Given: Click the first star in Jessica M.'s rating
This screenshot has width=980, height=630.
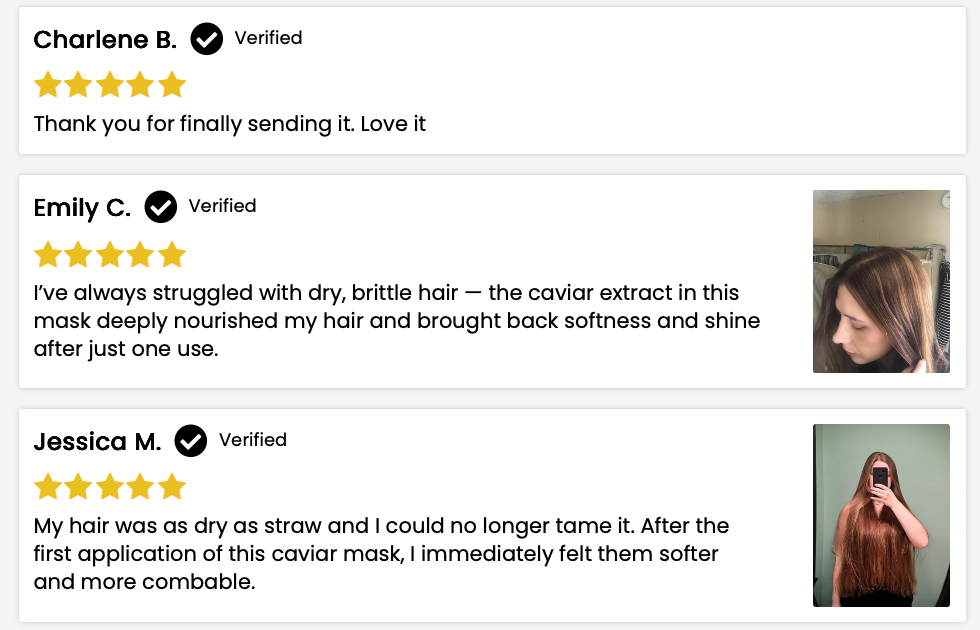Looking at the screenshot, I should pos(48,488).
